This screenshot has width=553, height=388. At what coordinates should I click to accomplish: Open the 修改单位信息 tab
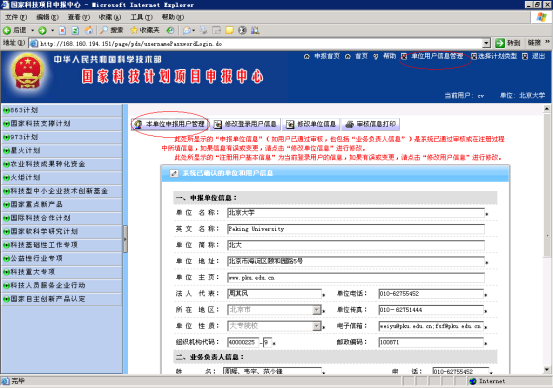pyautogui.click(x=311, y=124)
